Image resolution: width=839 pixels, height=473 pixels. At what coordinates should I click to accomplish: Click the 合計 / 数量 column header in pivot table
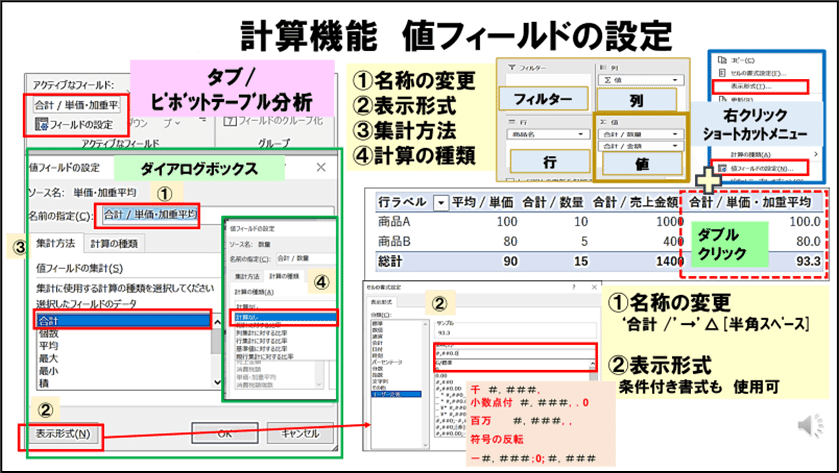coord(553,202)
